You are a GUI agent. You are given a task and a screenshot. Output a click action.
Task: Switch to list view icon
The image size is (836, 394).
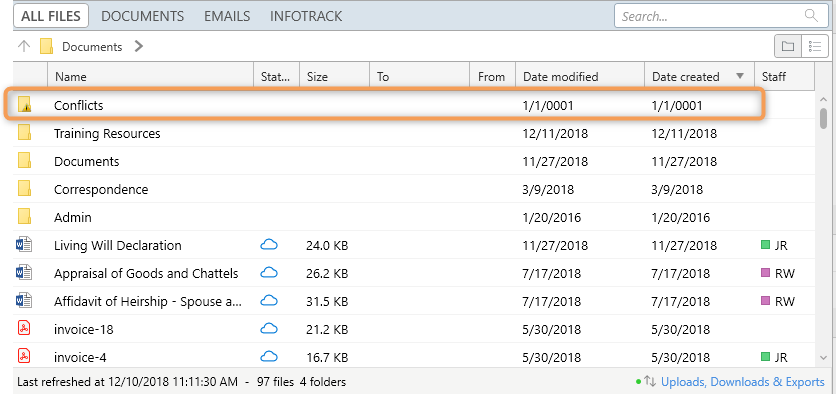[814, 47]
